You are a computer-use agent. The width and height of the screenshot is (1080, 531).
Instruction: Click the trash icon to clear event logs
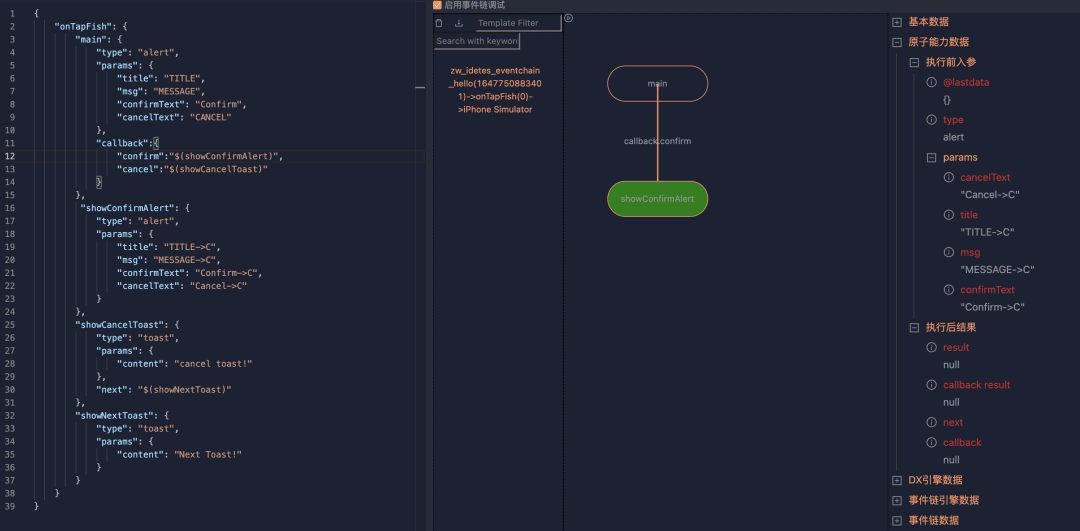439,23
